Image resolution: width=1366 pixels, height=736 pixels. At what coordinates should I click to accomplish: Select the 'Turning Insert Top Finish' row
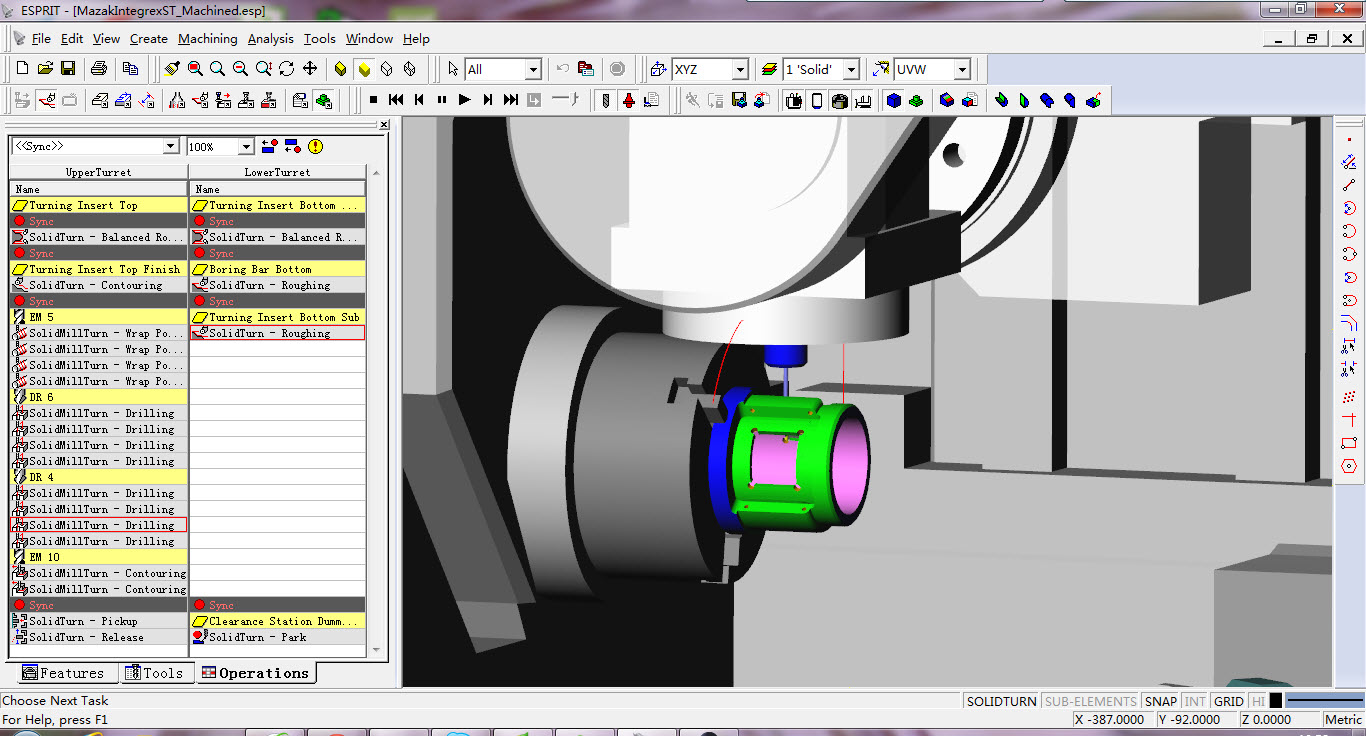98,269
